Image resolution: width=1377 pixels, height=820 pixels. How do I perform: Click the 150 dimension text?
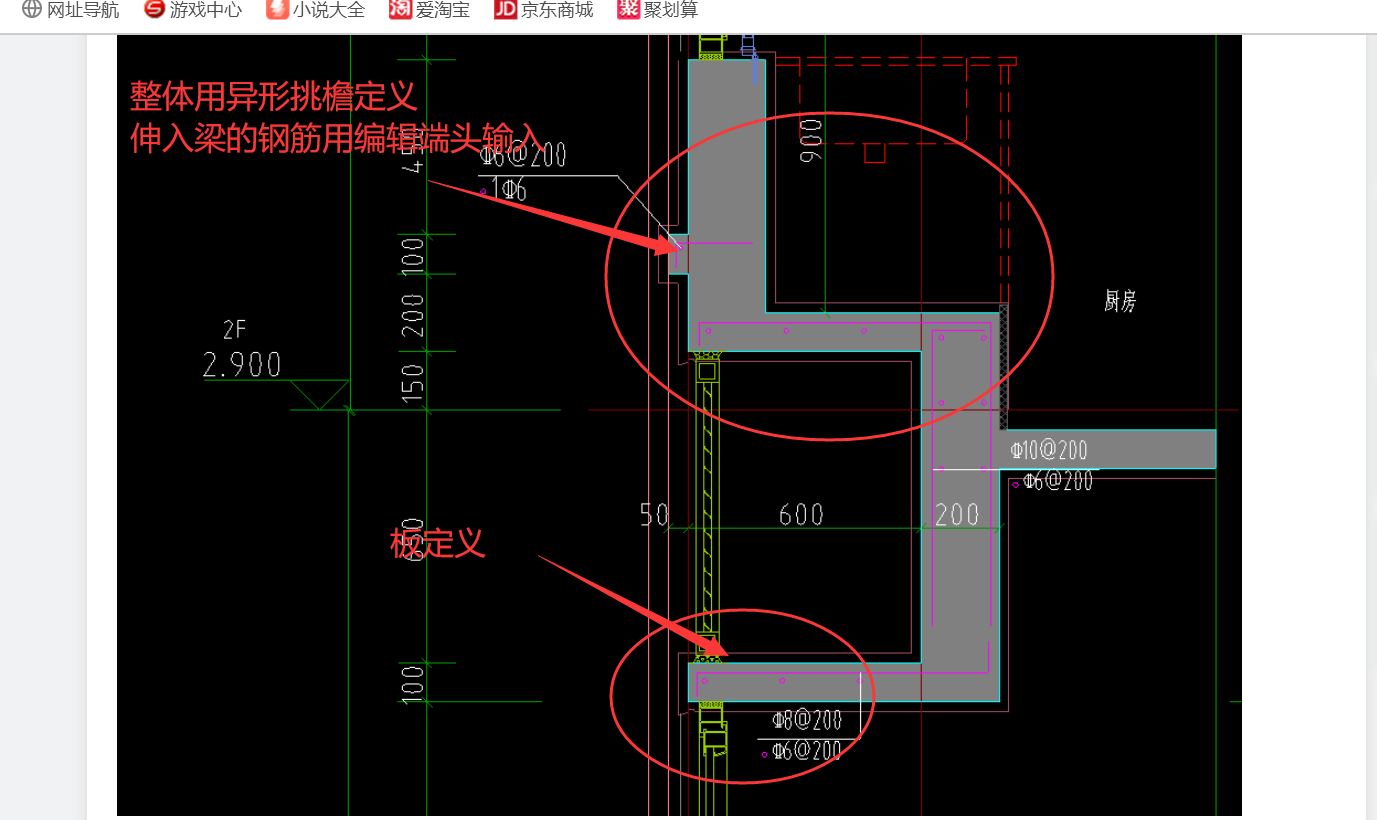point(413,383)
